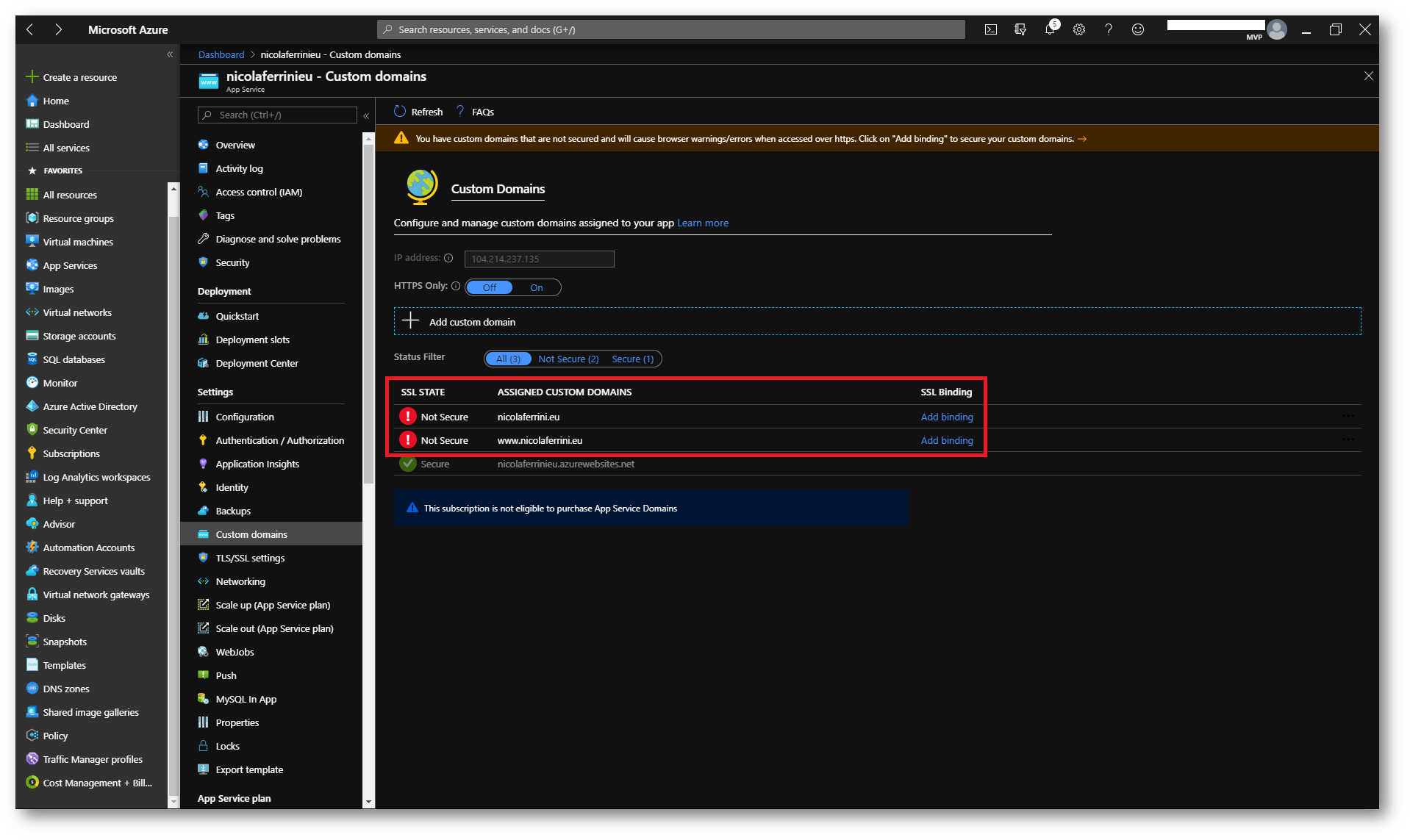Click the resource menu scrollbar down arrow
This screenshot has width=1410, height=840.
(368, 802)
